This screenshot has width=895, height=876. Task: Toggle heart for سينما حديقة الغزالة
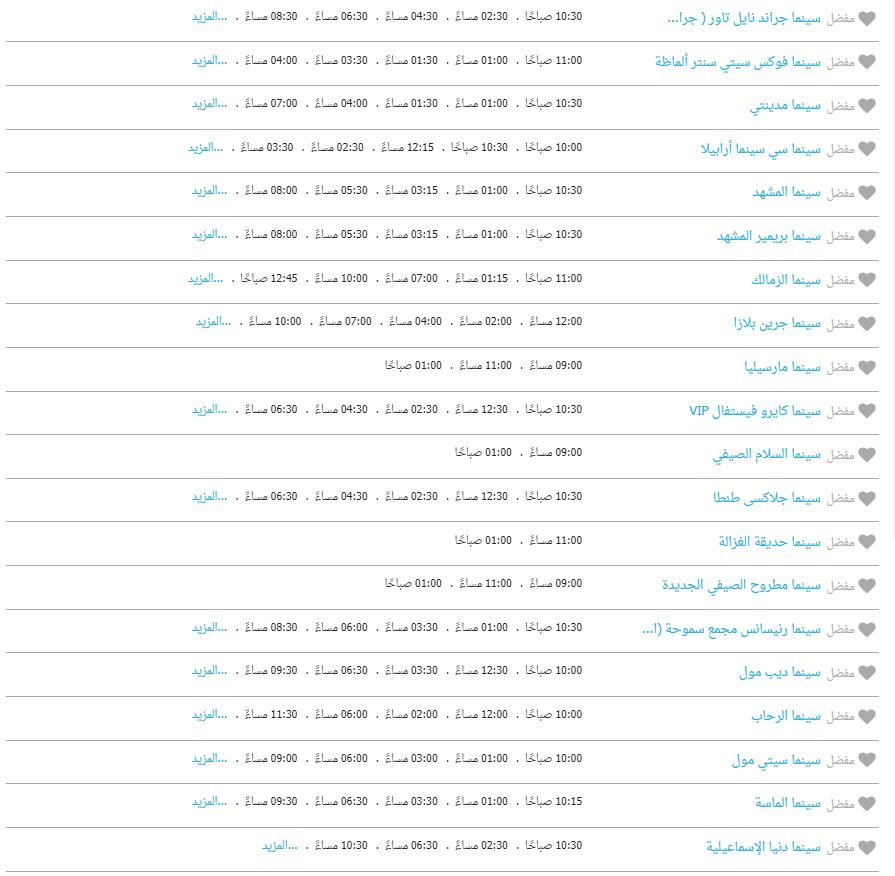867,542
